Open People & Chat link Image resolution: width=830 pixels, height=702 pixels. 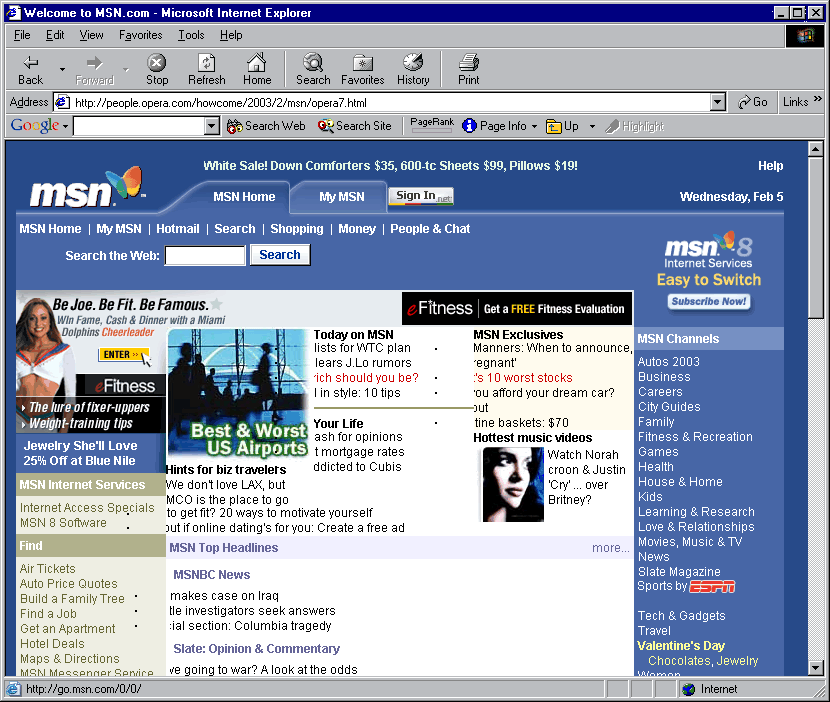pos(430,229)
